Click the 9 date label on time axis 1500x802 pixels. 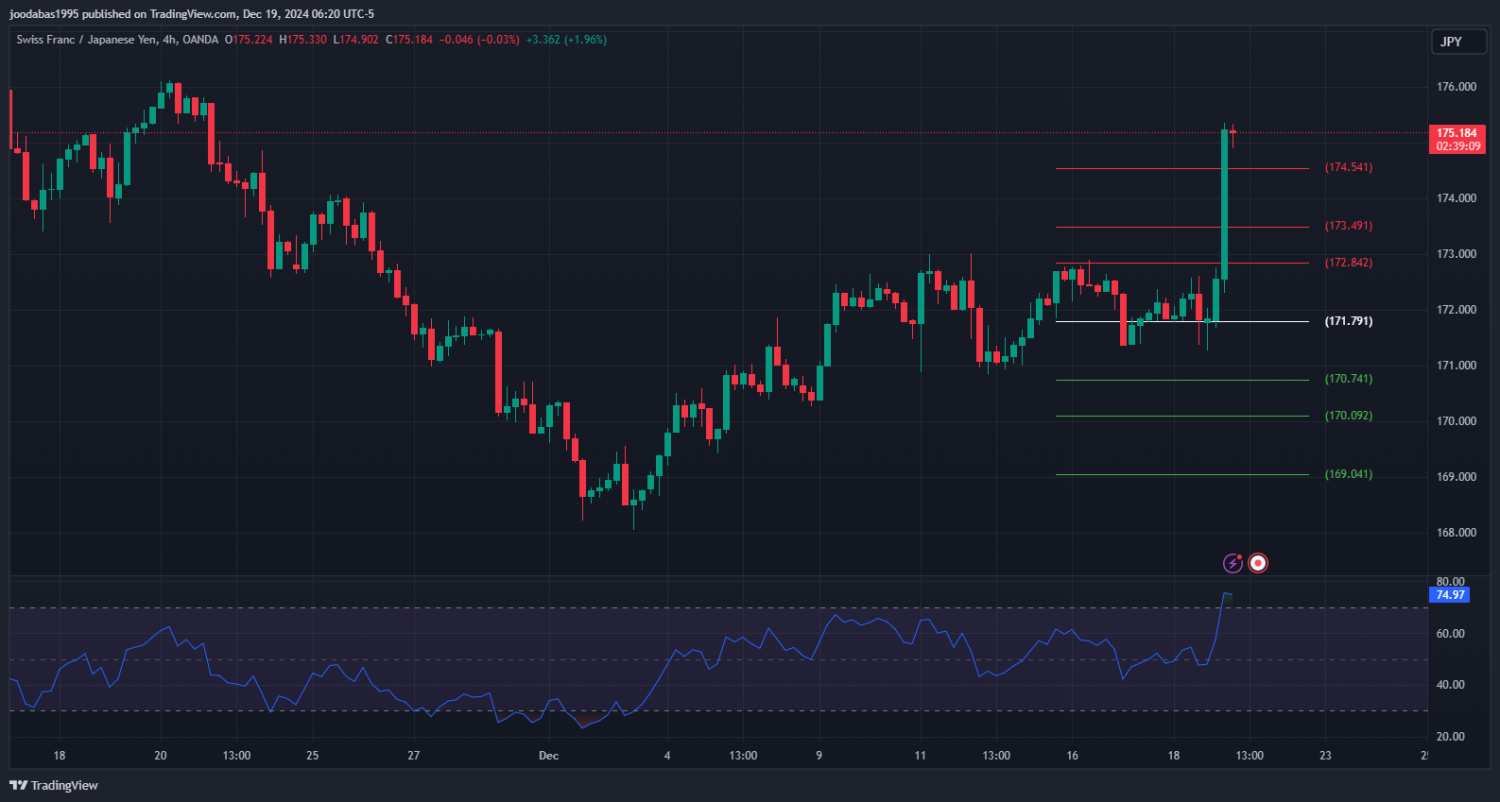(x=819, y=756)
